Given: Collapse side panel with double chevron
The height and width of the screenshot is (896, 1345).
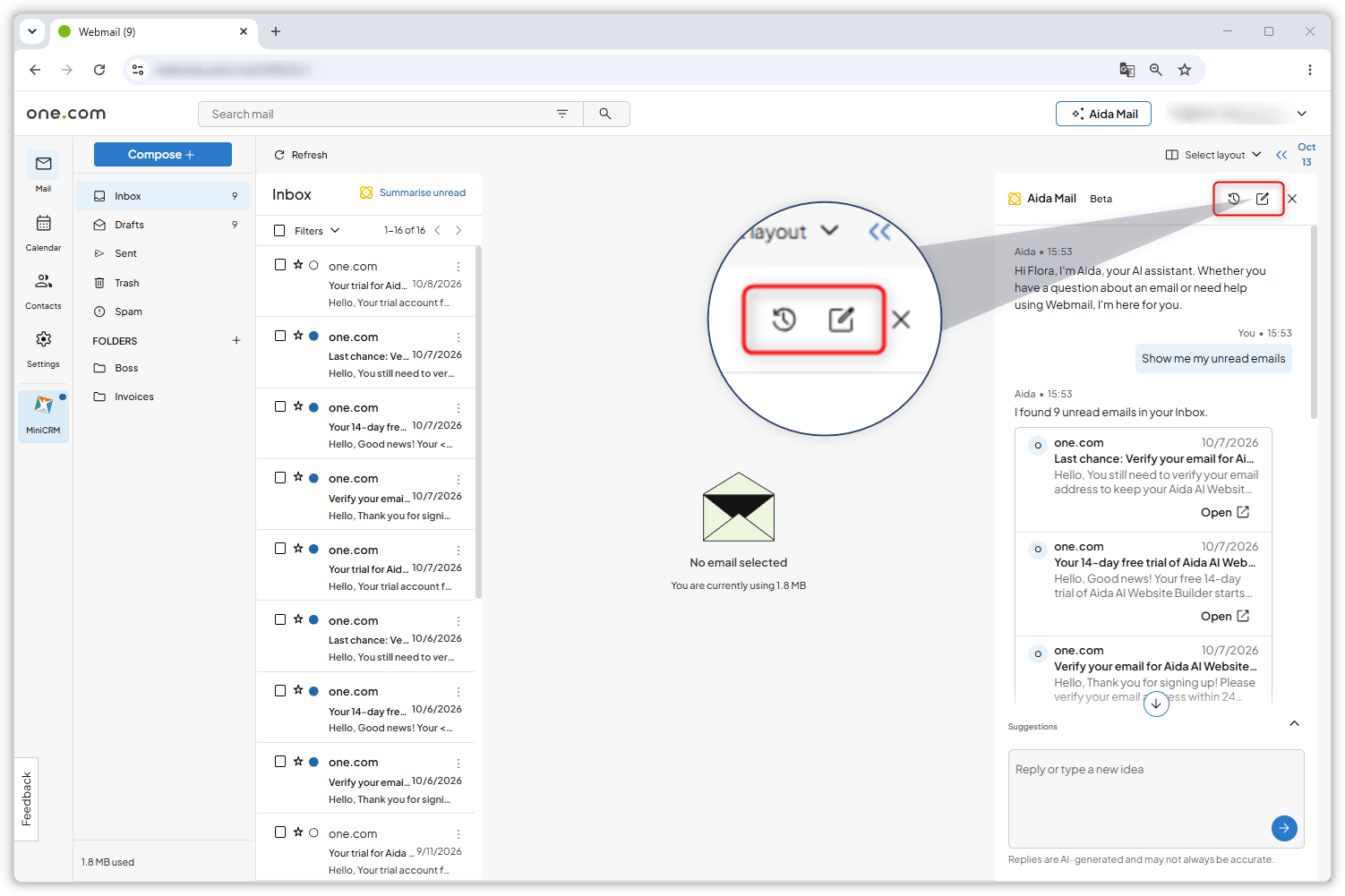Looking at the screenshot, I should tap(1281, 155).
